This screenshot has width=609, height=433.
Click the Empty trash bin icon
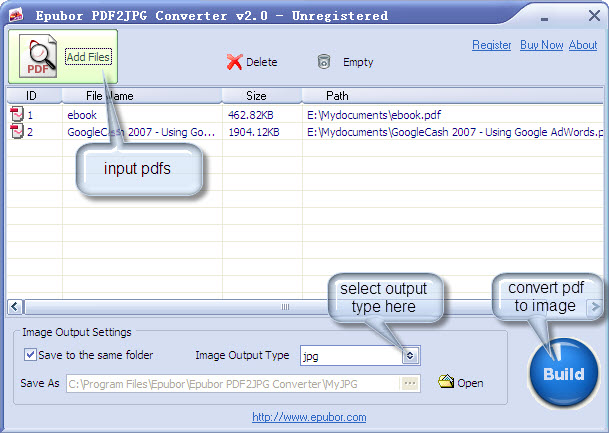[x=324, y=61]
